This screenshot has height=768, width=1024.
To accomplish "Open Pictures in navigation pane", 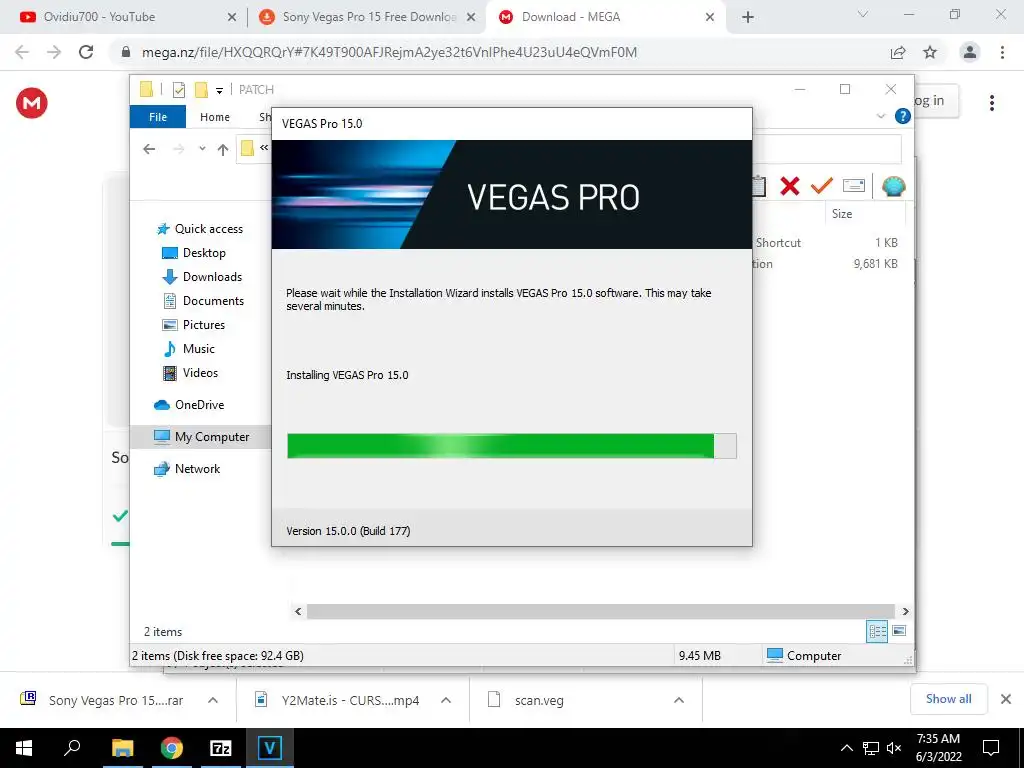I will pos(193,325).
